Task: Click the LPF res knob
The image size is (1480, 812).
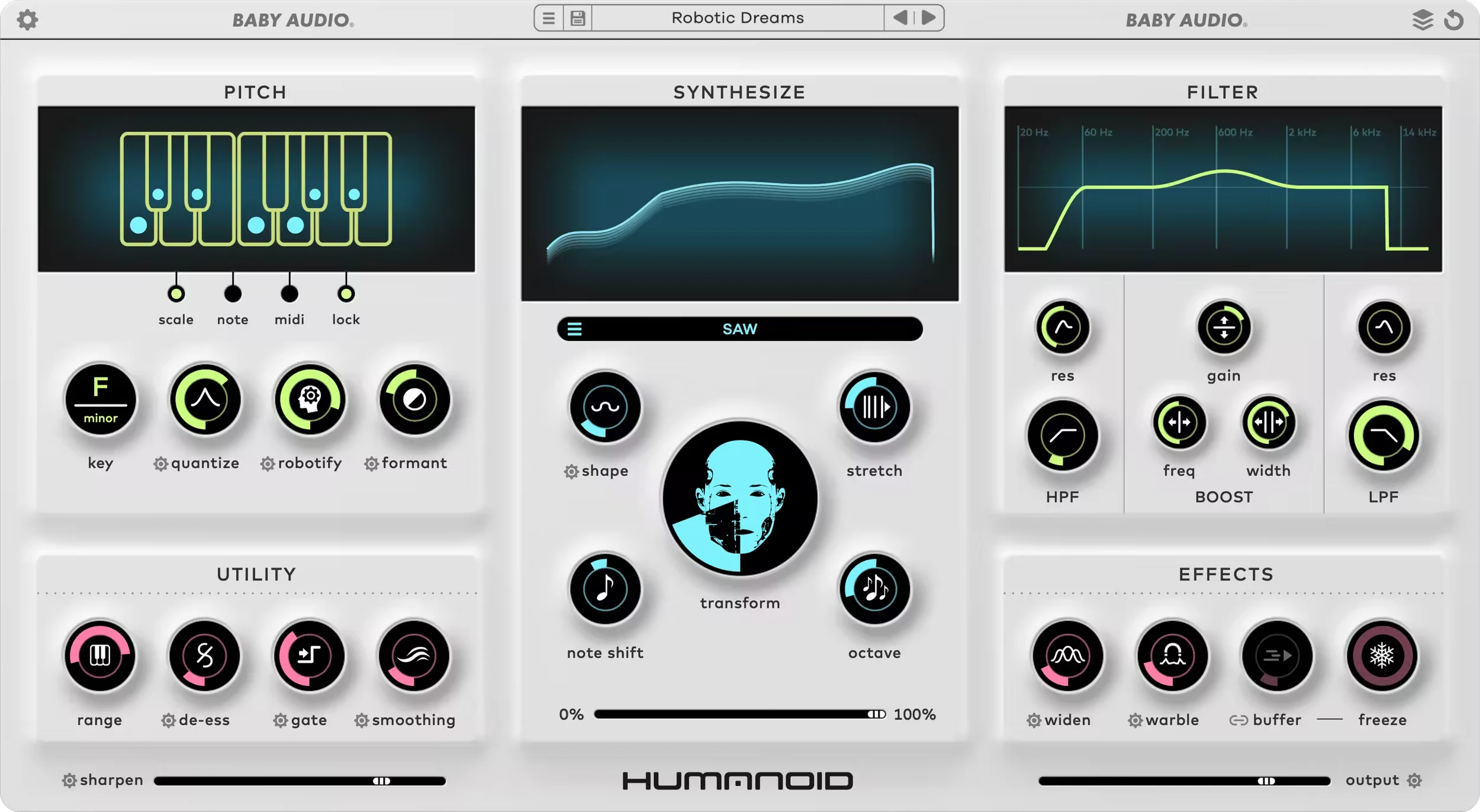Action: point(1384,328)
